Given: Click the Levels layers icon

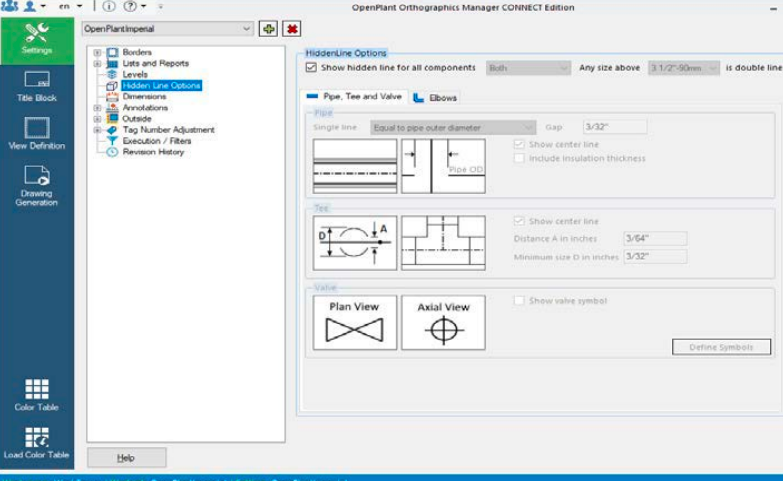Looking at the screenshot, I should pyautogui.click(x=112, y=74).
